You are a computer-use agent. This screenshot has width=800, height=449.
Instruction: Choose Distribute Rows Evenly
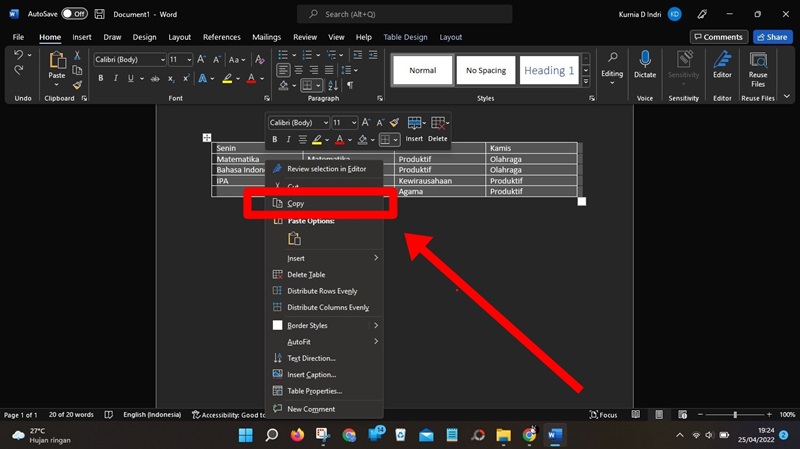[325, 291]
